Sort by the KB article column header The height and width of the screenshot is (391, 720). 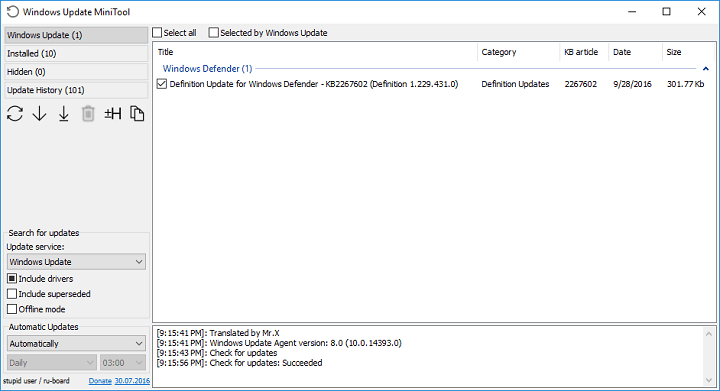[x=584, y=52]
